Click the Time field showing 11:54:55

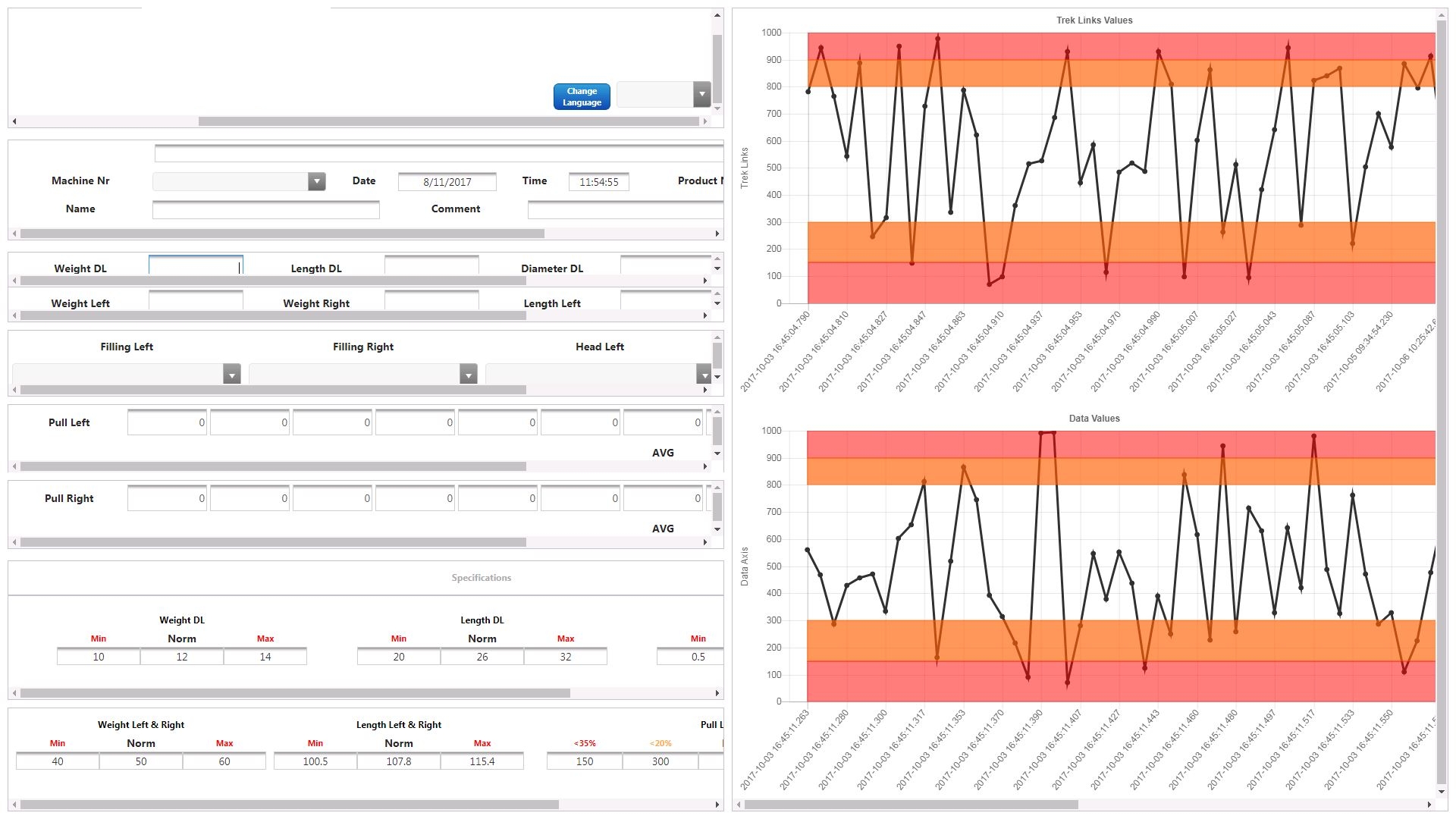pyautogui.click(x=599, y=182)
